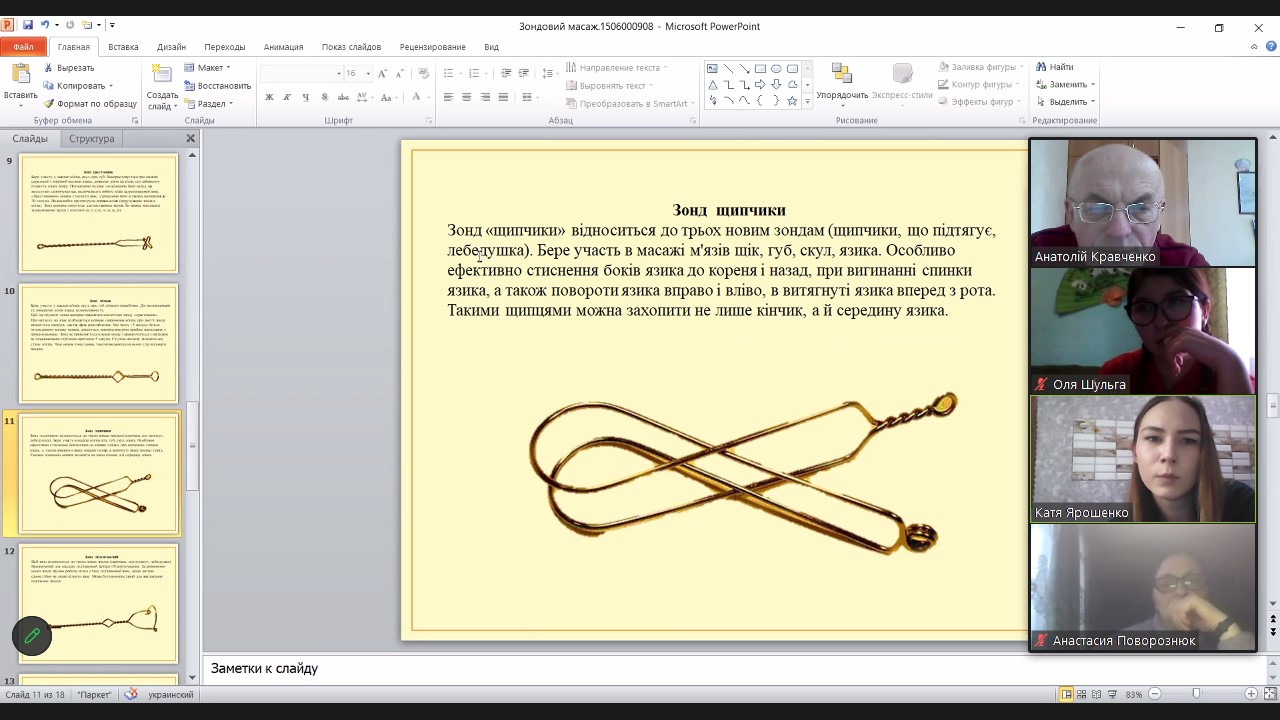Expand the shapes gallery More arrow
This screenshot has width=1280, height=720.
[x=807, y=101]
